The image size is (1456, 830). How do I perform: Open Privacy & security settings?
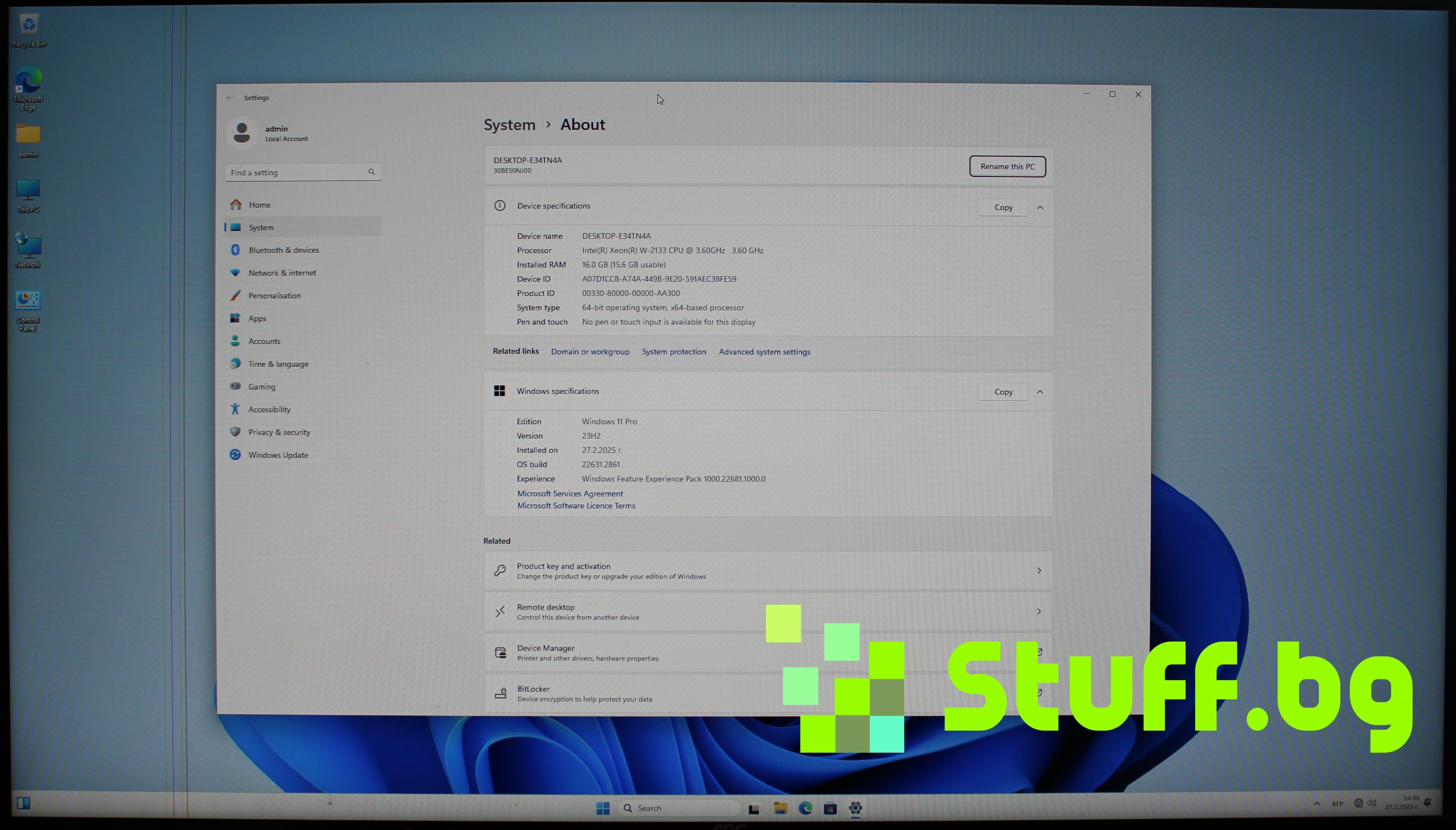[x=303, y=433]
